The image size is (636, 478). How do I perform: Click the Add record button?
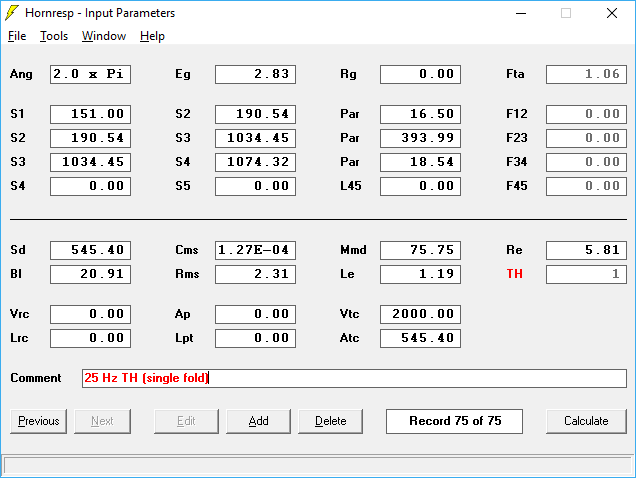(x=258, y=421)
